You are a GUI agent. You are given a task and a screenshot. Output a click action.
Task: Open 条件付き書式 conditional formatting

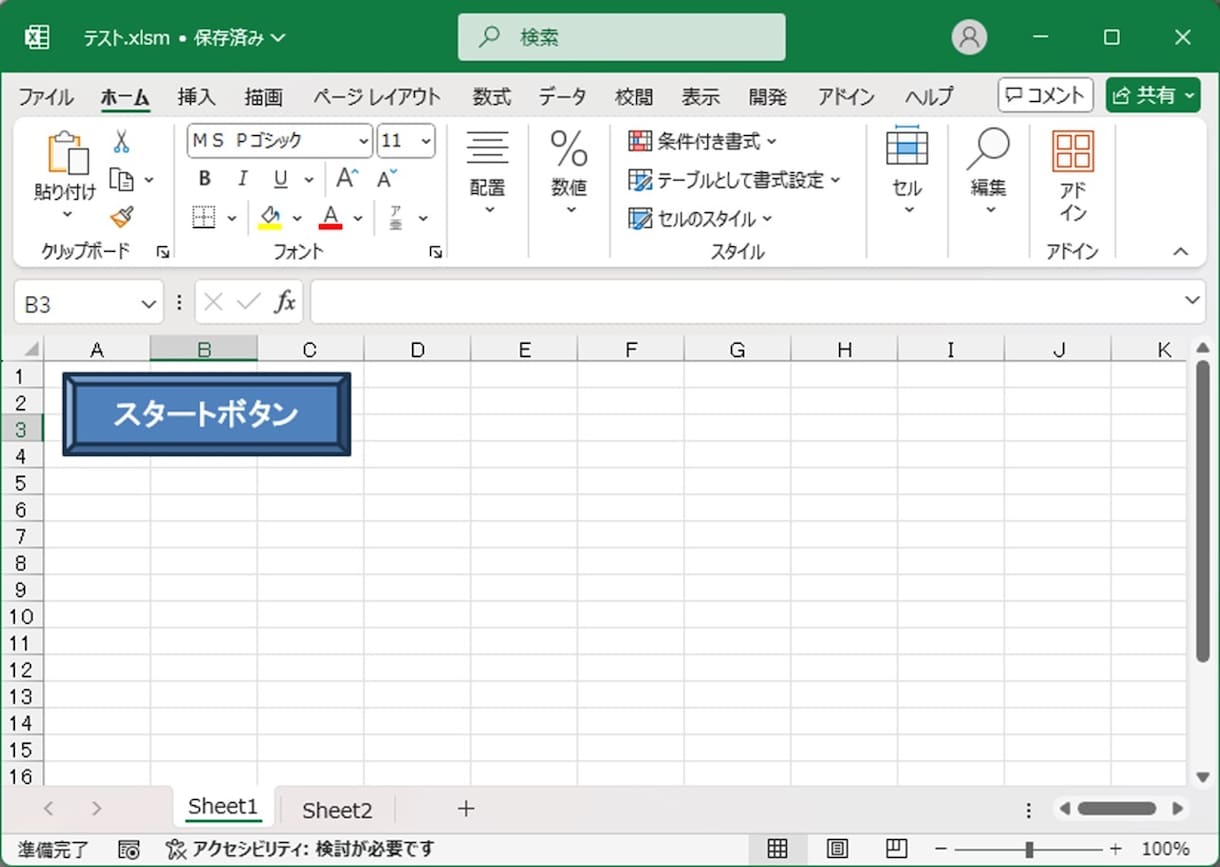point(703,141)
